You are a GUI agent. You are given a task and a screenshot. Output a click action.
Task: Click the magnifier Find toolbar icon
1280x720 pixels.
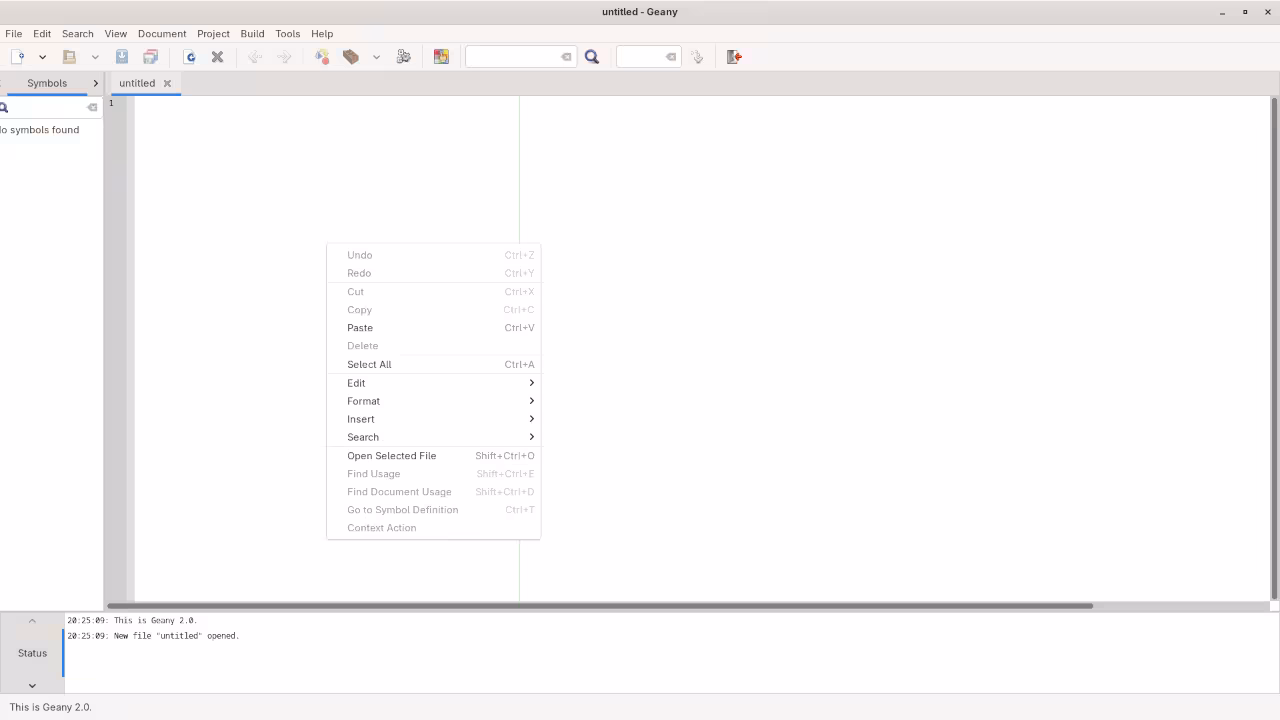click(x=592, y=57)
